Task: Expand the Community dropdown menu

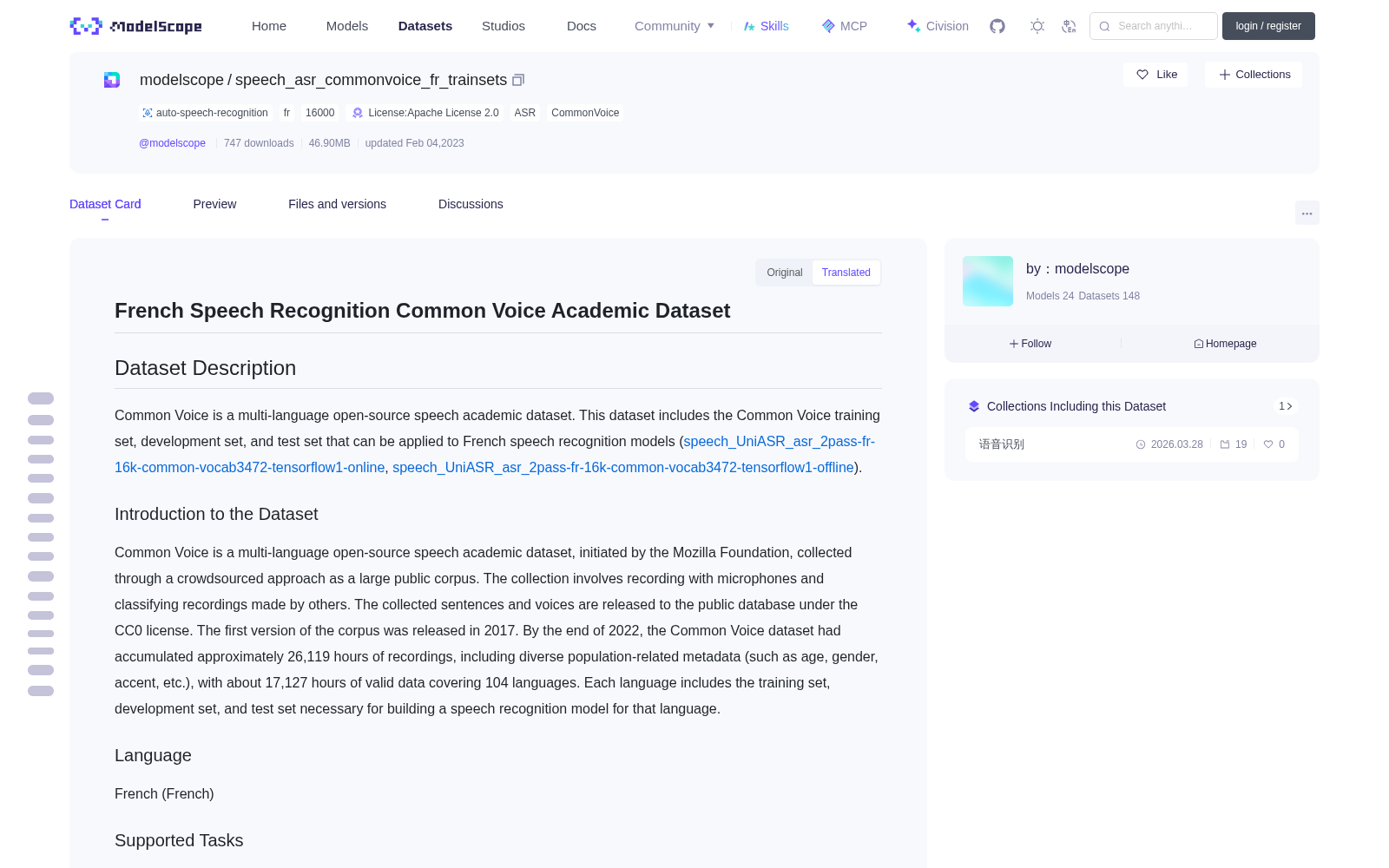Action: pyautogui.click(x=675, y=26)
